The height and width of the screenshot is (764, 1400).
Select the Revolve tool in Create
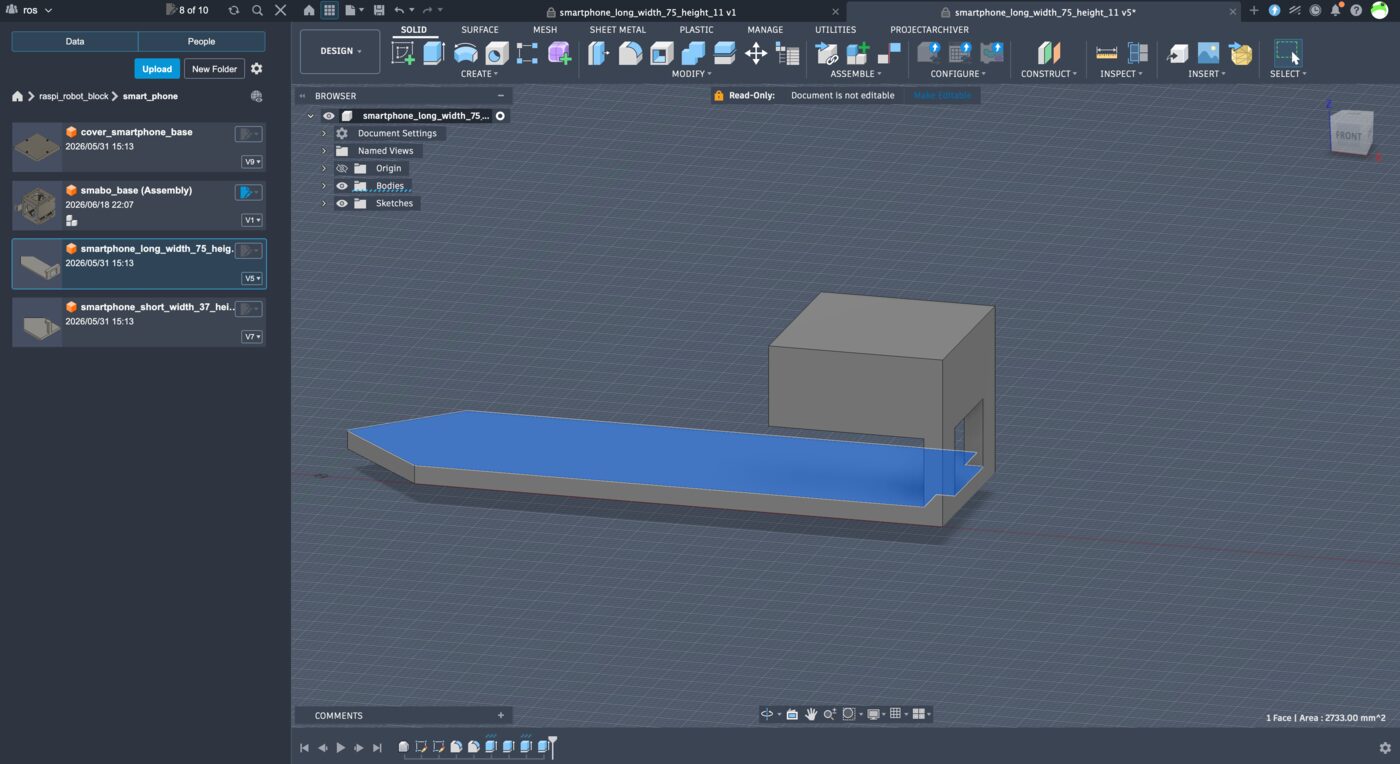tap(465, 53)
